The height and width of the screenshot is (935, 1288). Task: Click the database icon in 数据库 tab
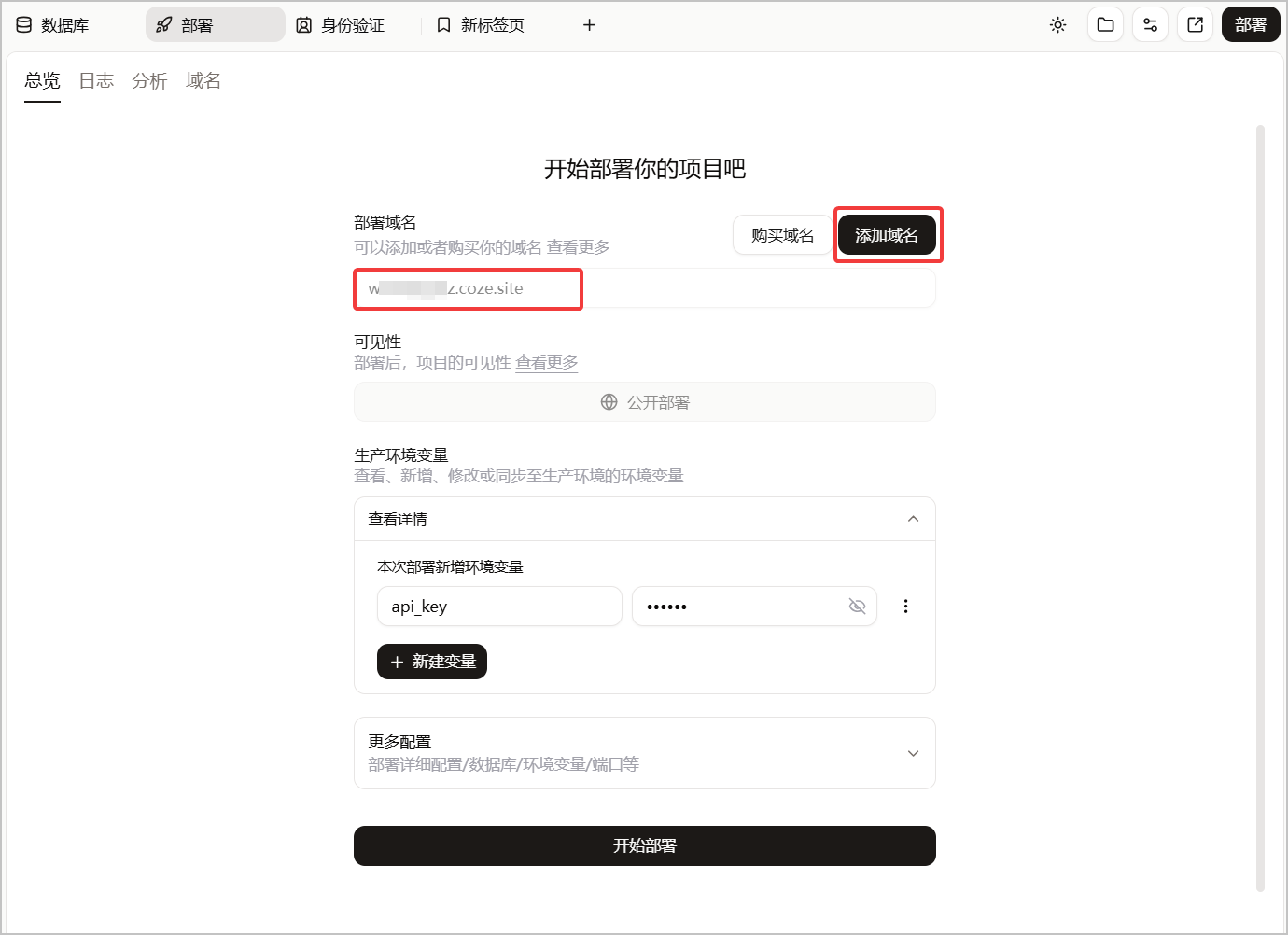point(24,25)
